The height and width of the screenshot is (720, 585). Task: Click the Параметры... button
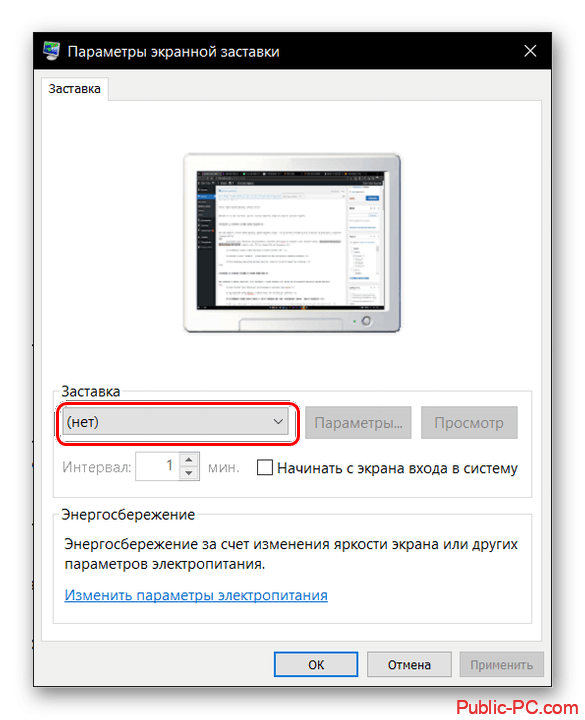(x=358, y=422)
